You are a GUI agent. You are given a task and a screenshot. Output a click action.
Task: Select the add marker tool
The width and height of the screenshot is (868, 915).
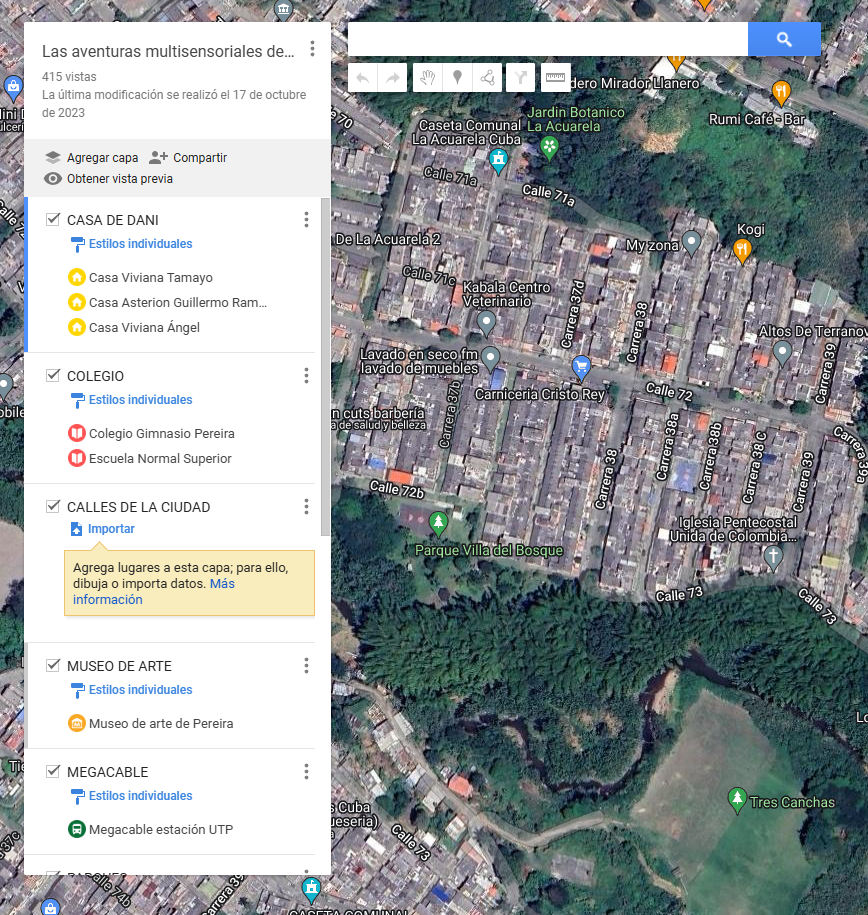point(458,78)
